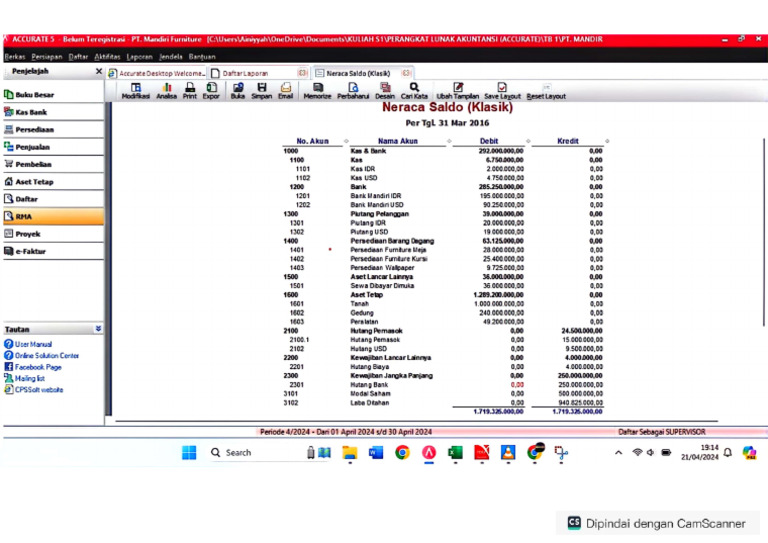Screen dimensions: 768x543
Task: Open the Pembelian module
Action: click(x=53, y=165)
